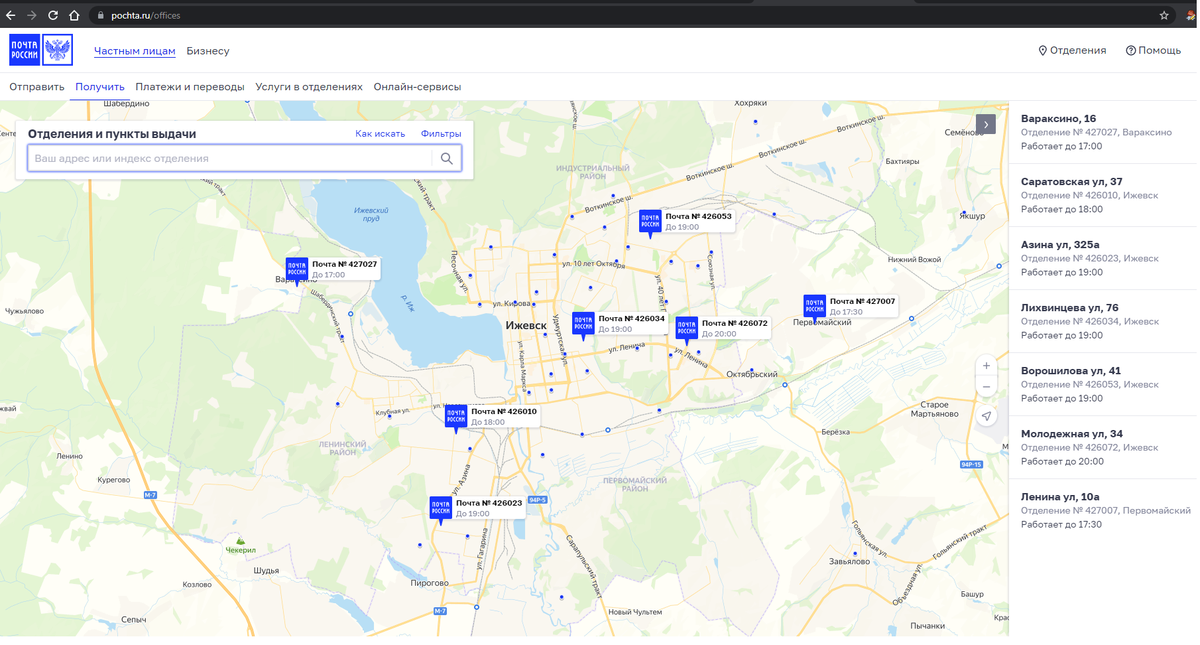
Task: Open Отделения link in header
Action: 1072,50
